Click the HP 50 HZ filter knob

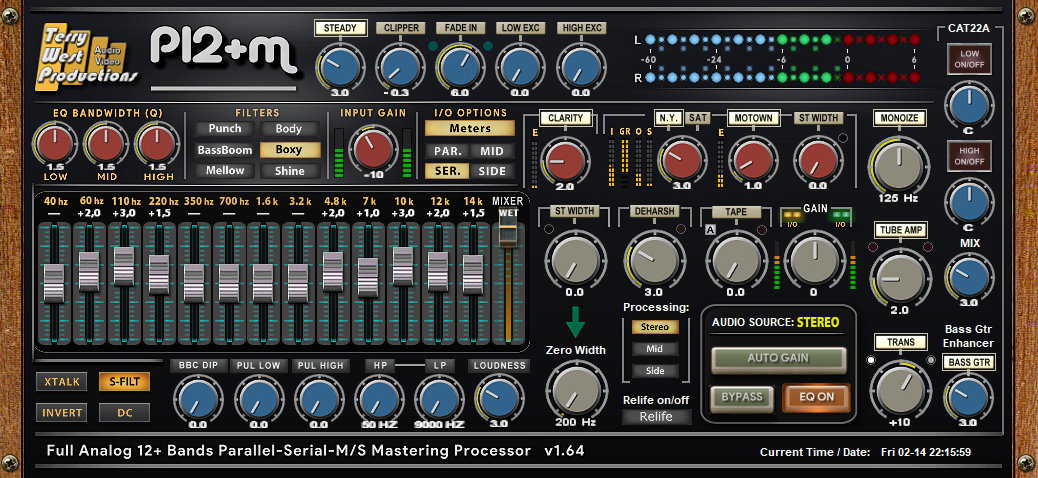tap(379, 399)
